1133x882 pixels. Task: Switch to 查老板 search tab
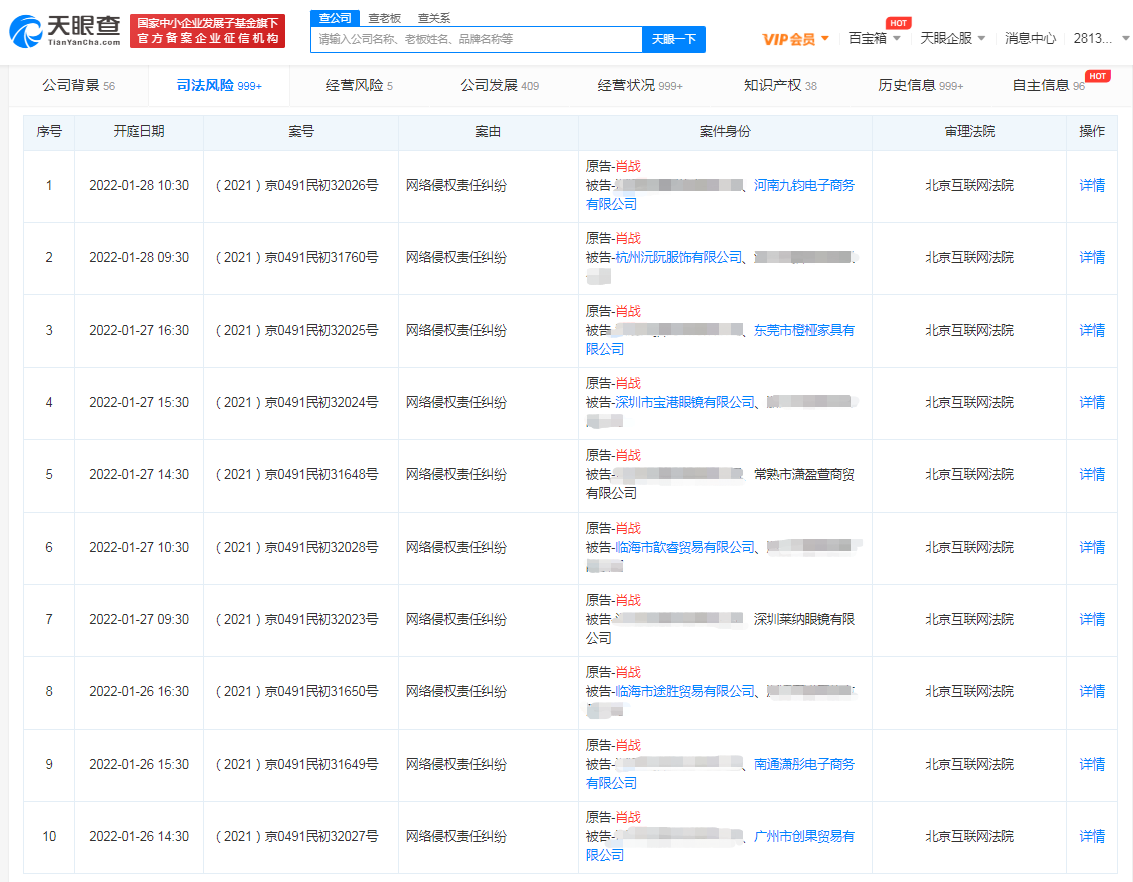point(384,18)
